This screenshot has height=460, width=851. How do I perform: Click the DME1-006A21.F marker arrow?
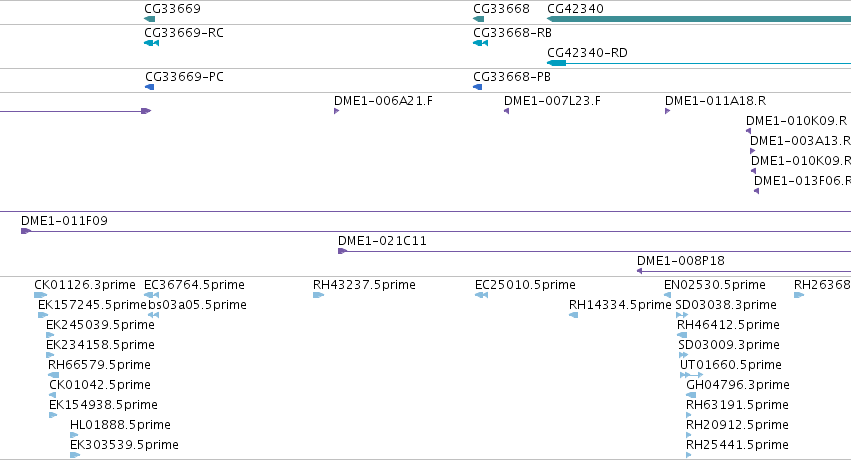pyautogui.click(x=336, y=111)
